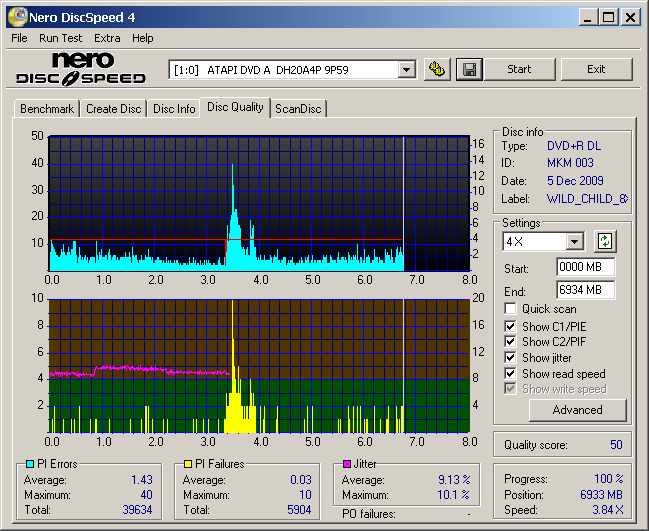The width and height of the screenshot is (649, 531).
Task: Click the drive options wrench icon
Action: click(437, 69)
